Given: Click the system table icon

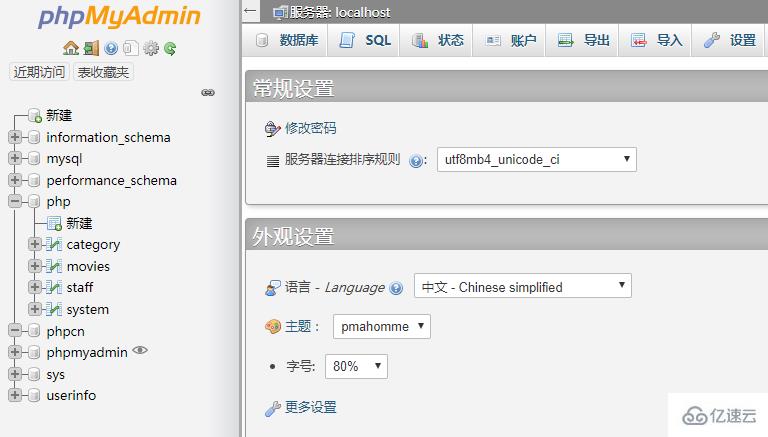Looking at the screenshot, I should point(54,309).
